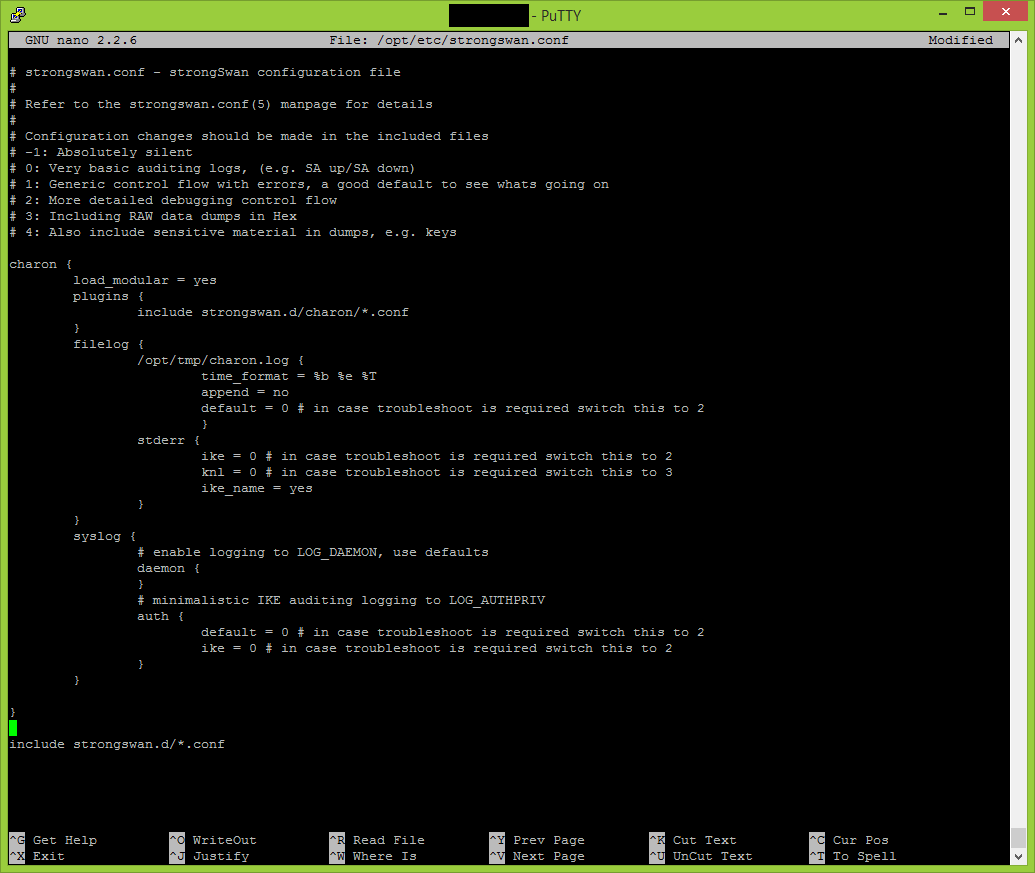The height and width of the screenshot is (873, 1035).
Task: Minimize the PuTTY window
Action: [943, 13]
